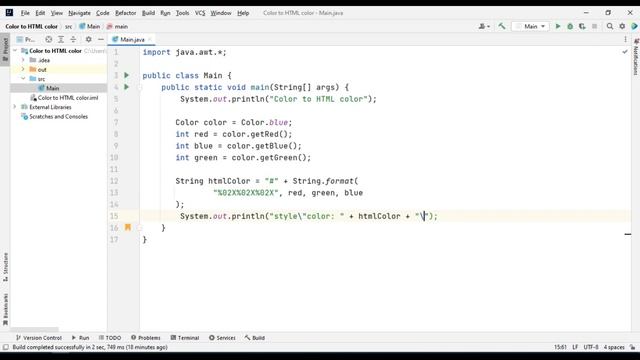Open the Project view selector dropdown
Screen dimensions: 640x360
(26, 39)
